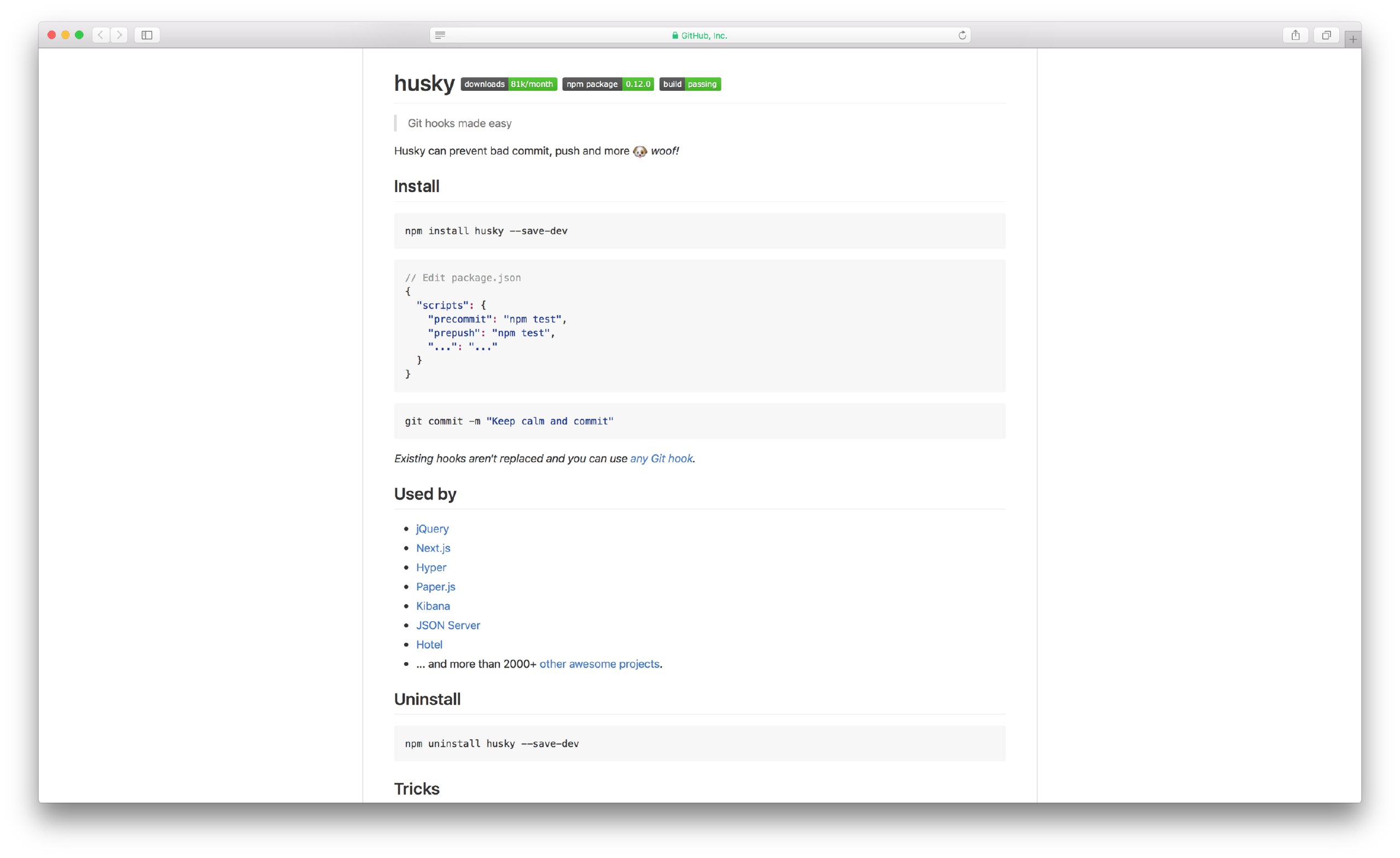
Task: Click the 'npm uninstall husky --save-dev' code
Action: click(x=492, y=744)
